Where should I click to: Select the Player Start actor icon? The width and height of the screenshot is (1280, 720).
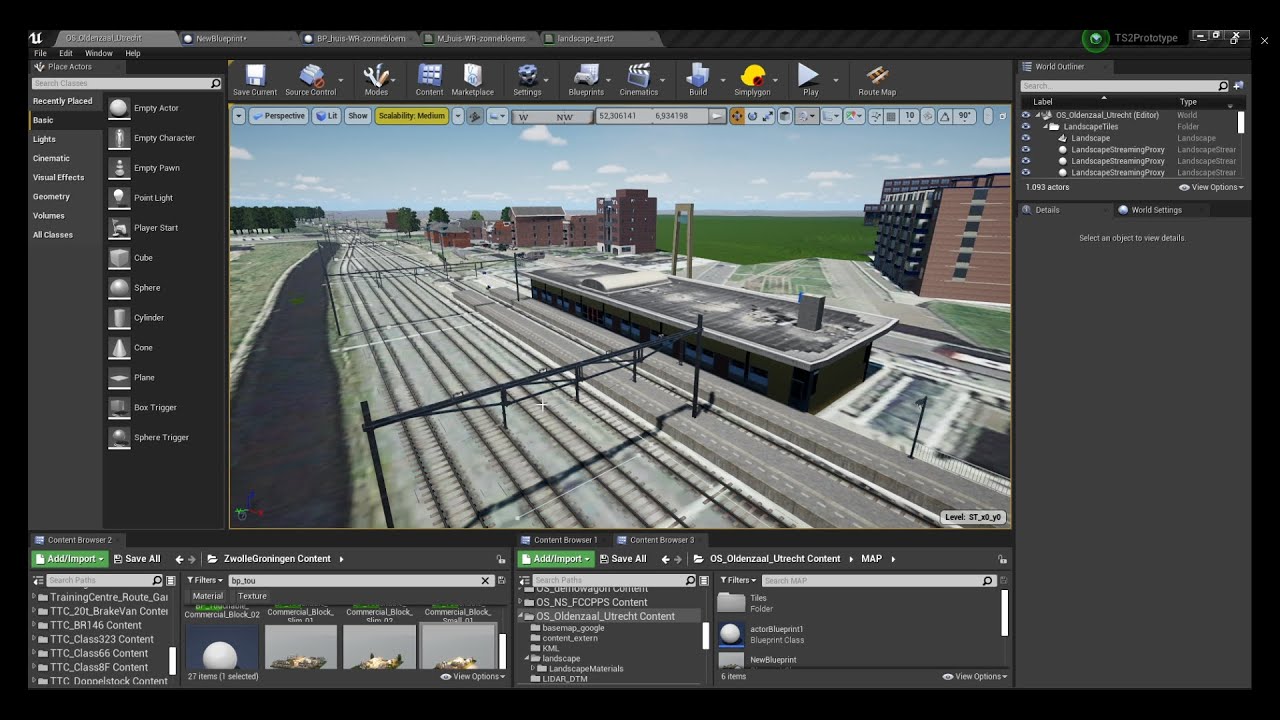119,228
